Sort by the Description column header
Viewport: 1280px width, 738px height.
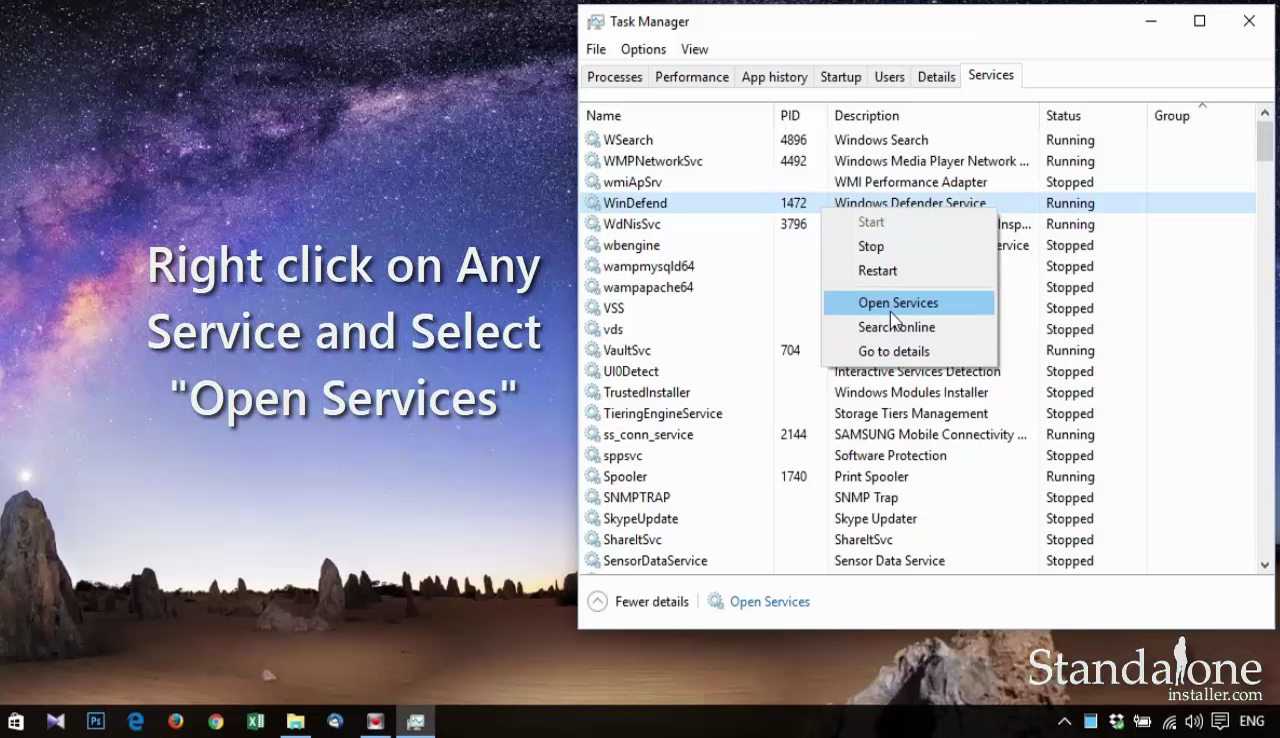[x=934, y=116]
